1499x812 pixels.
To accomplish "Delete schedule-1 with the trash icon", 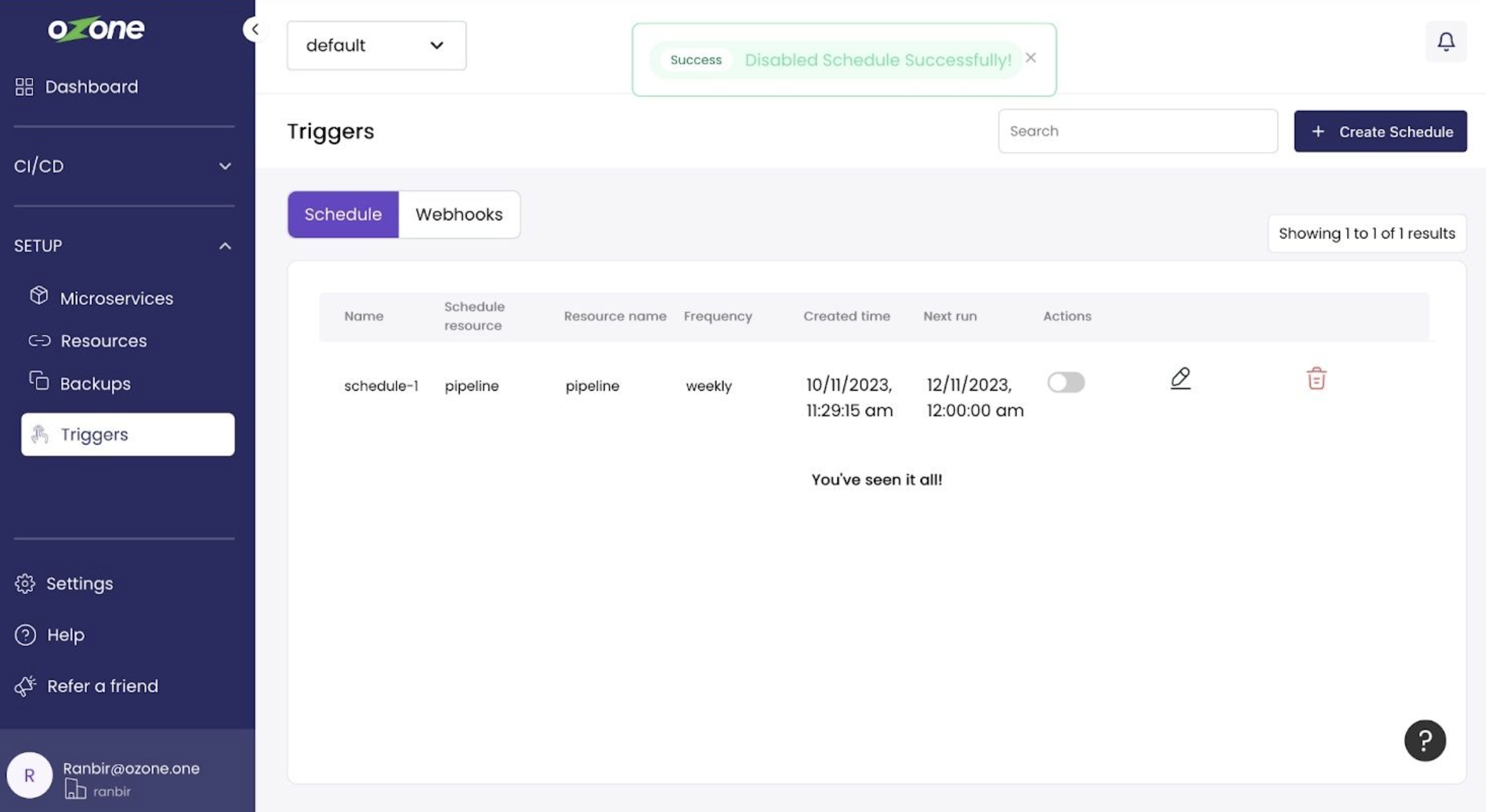I will tap(1316, 379).
